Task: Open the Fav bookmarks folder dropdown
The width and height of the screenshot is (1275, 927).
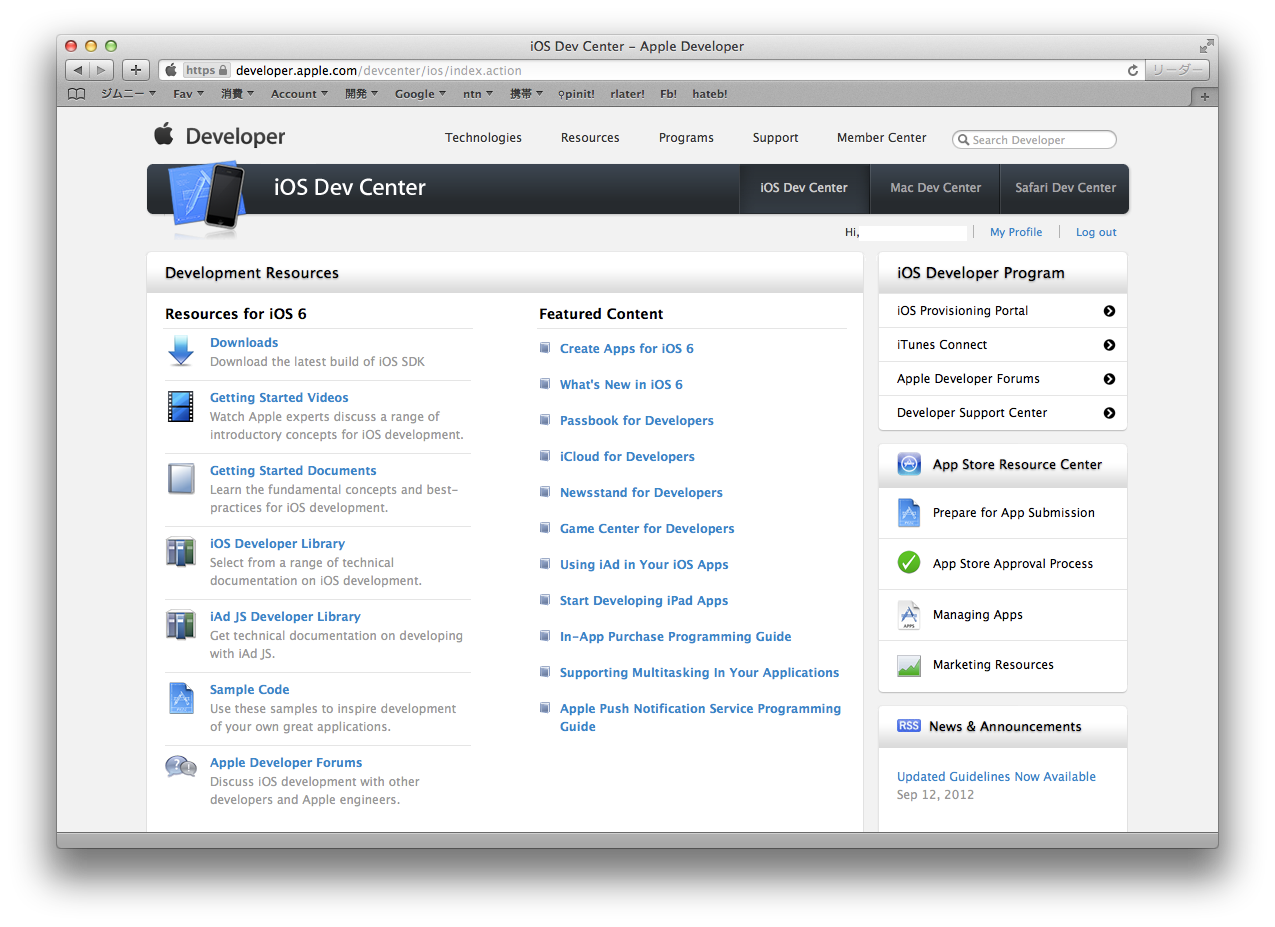Action: pyautogui.click(x=188, y=94)
